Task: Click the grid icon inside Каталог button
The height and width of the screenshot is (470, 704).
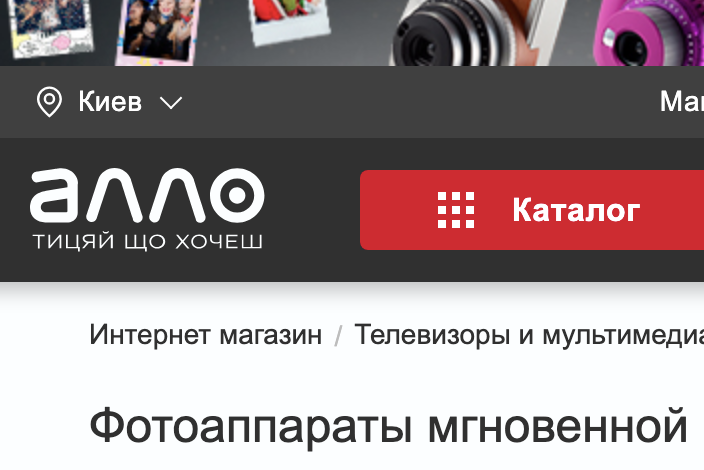Action: tap(456, 210)
